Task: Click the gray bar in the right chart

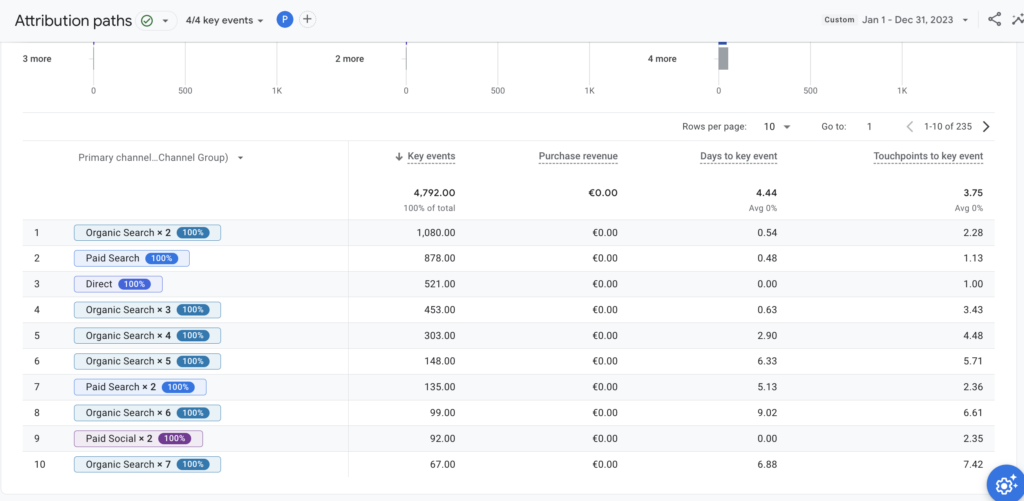Action: (723, 59)
